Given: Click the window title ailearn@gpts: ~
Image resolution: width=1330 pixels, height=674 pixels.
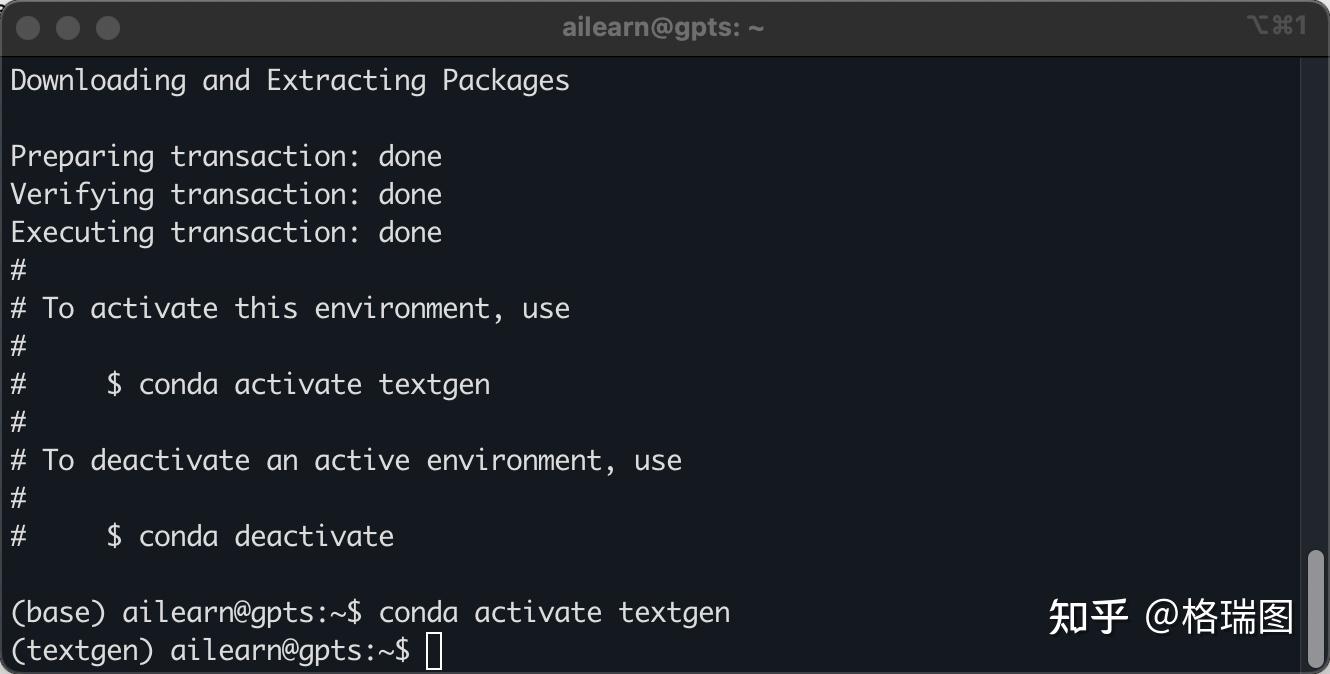Looking at the screenshot, I should click(663, 28).
